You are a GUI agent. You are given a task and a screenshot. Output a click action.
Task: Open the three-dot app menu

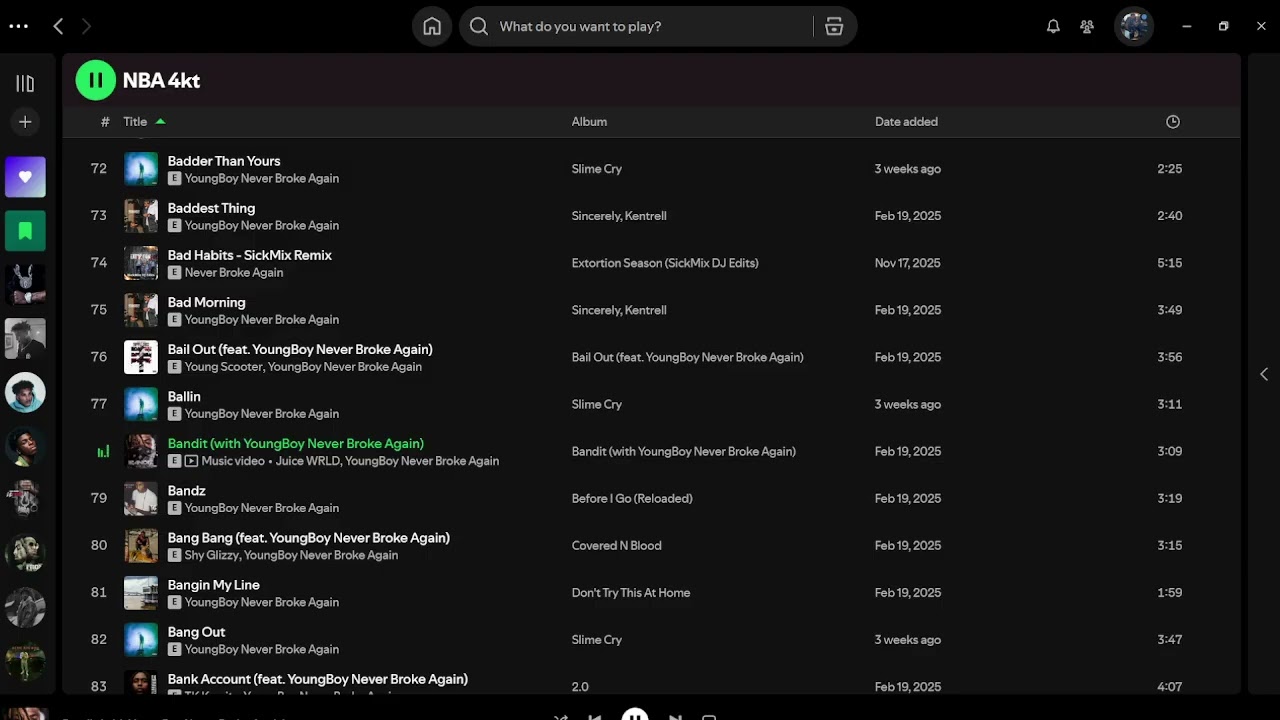(18, 27)
